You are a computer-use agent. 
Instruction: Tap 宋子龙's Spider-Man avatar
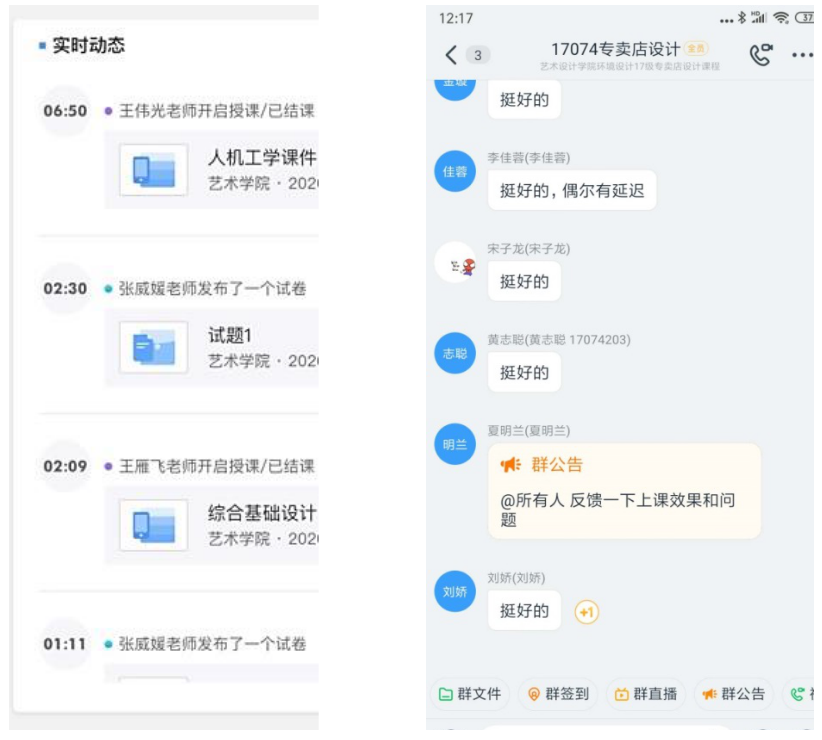click(455, 262)
